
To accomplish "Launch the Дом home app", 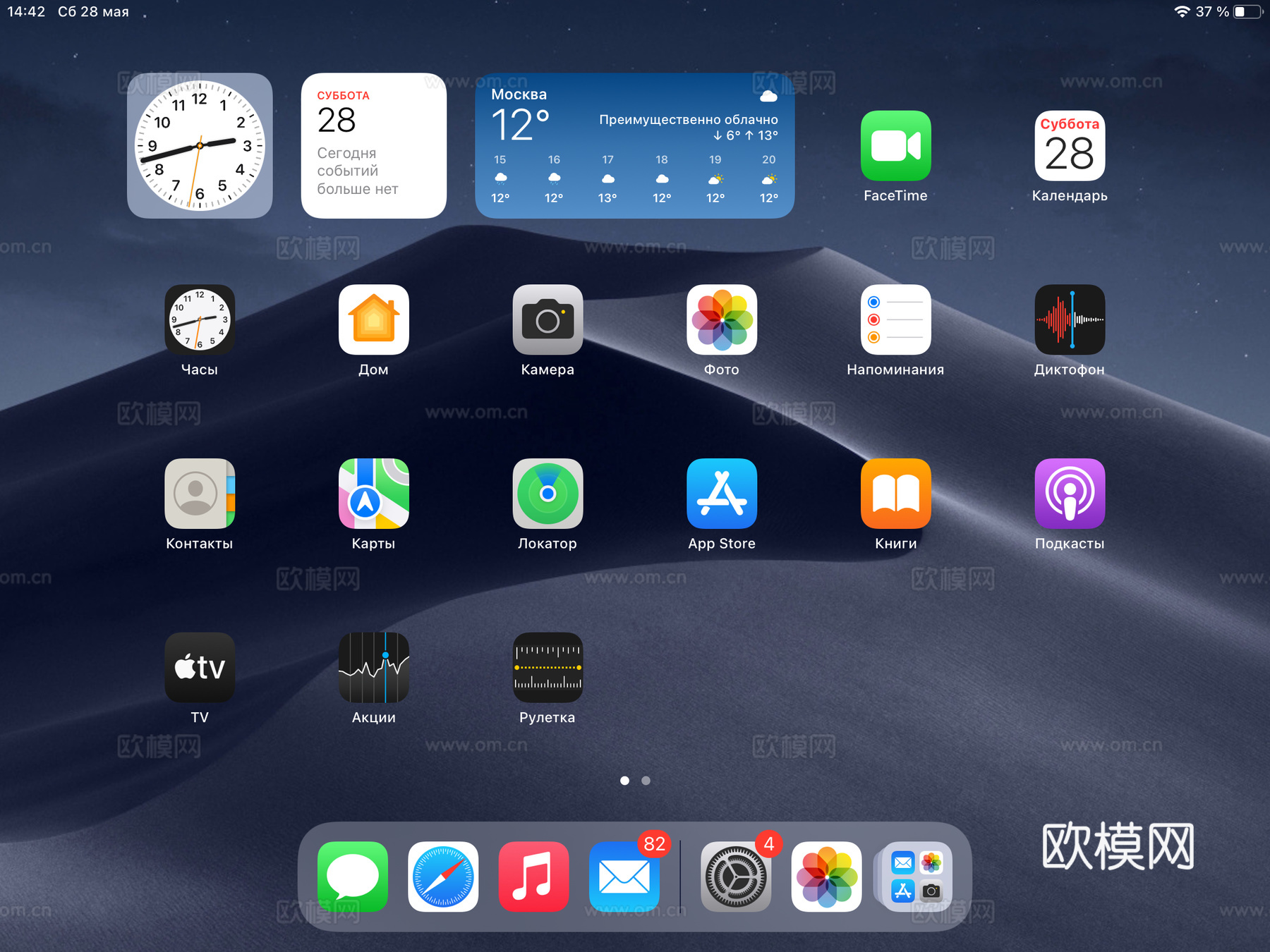I will (374, 319).
